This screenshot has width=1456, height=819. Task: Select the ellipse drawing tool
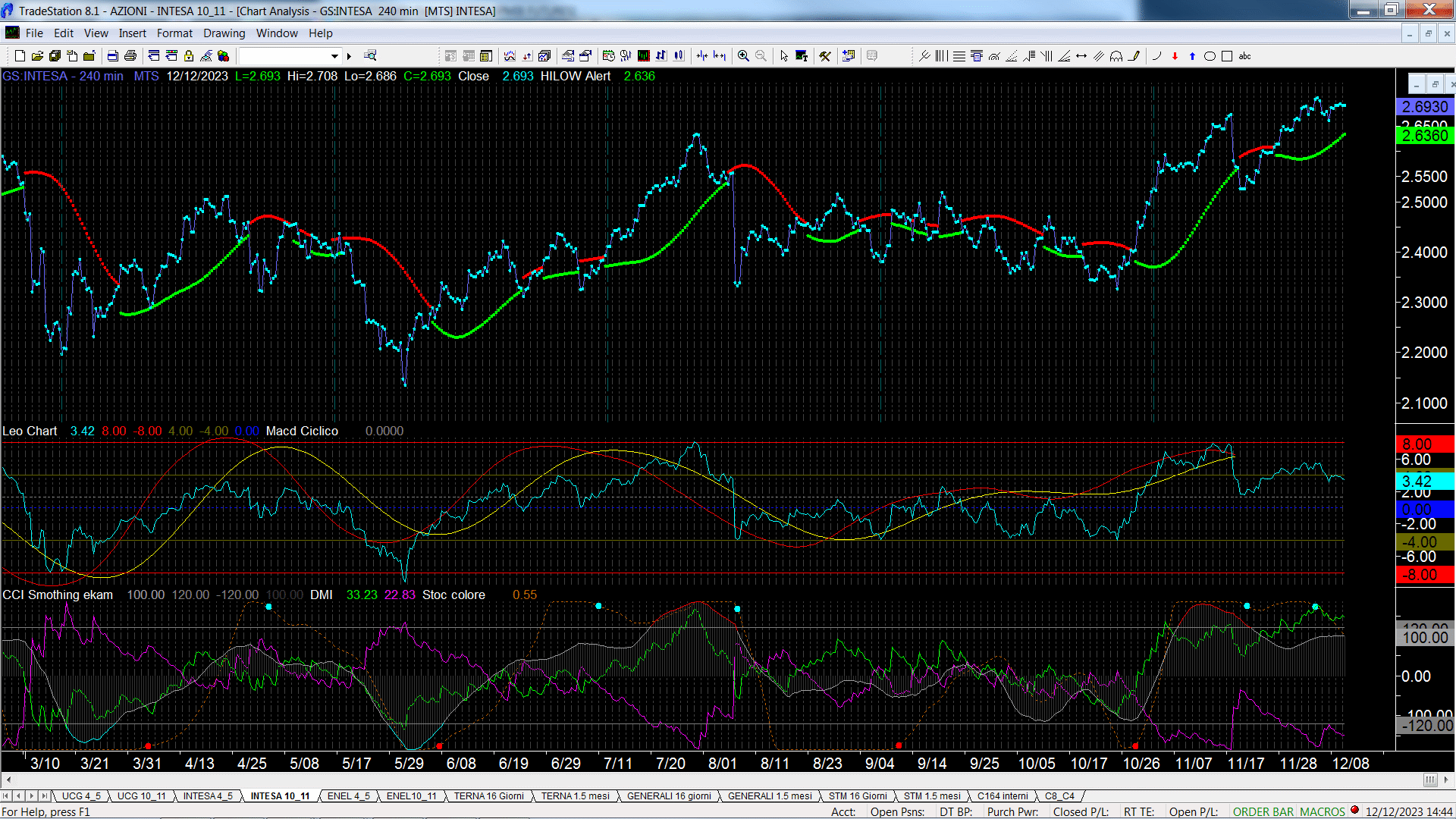1210,56
